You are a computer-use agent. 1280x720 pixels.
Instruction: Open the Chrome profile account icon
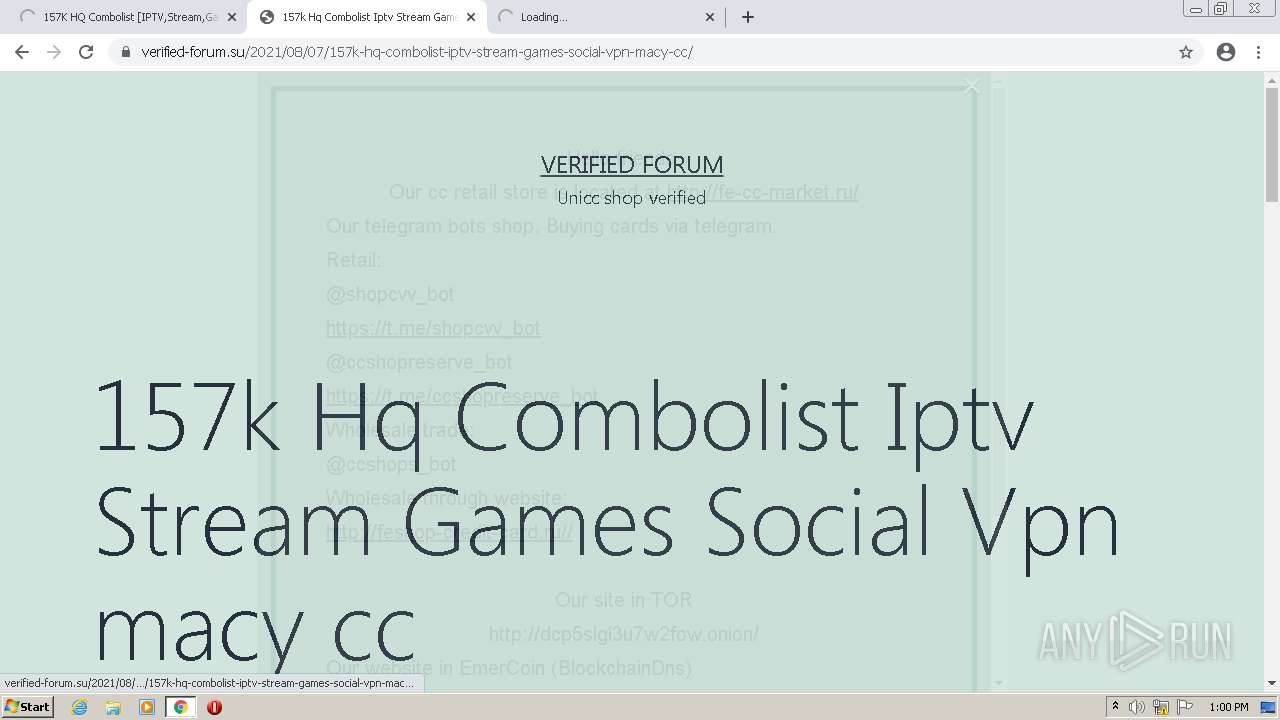coord(1226,52)
